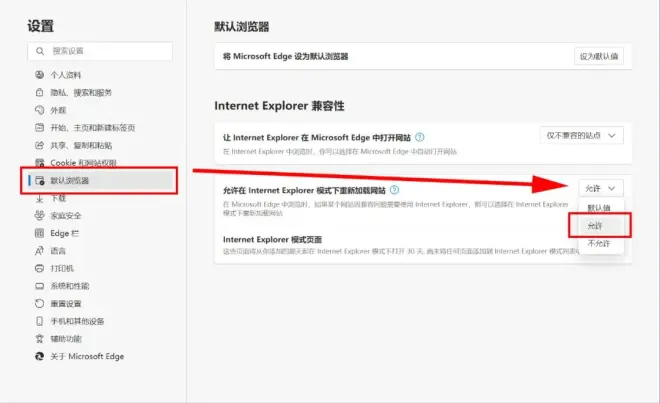Click the 设为默认值 button
The image size is (660, 403).
[x=599, y=56]
